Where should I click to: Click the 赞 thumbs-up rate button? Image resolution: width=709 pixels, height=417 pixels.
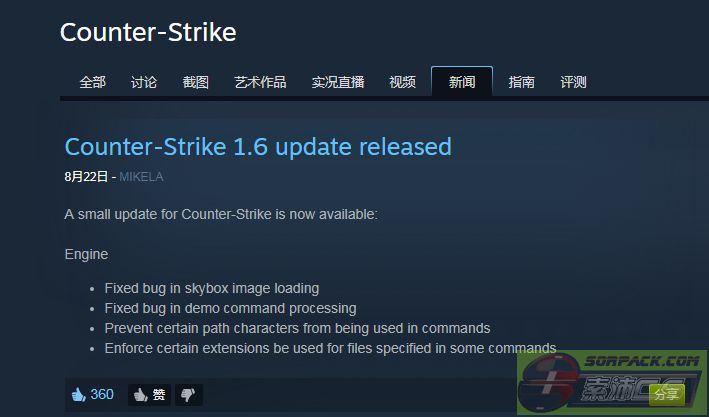coord(149,395)
